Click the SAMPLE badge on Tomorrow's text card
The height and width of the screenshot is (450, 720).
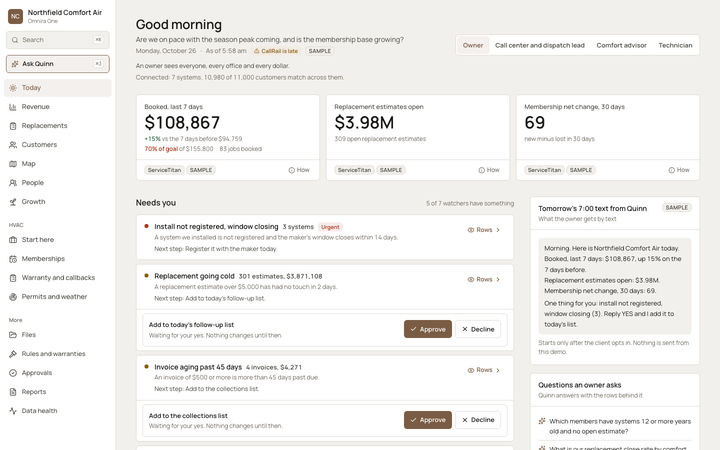(x=677, y=208)
